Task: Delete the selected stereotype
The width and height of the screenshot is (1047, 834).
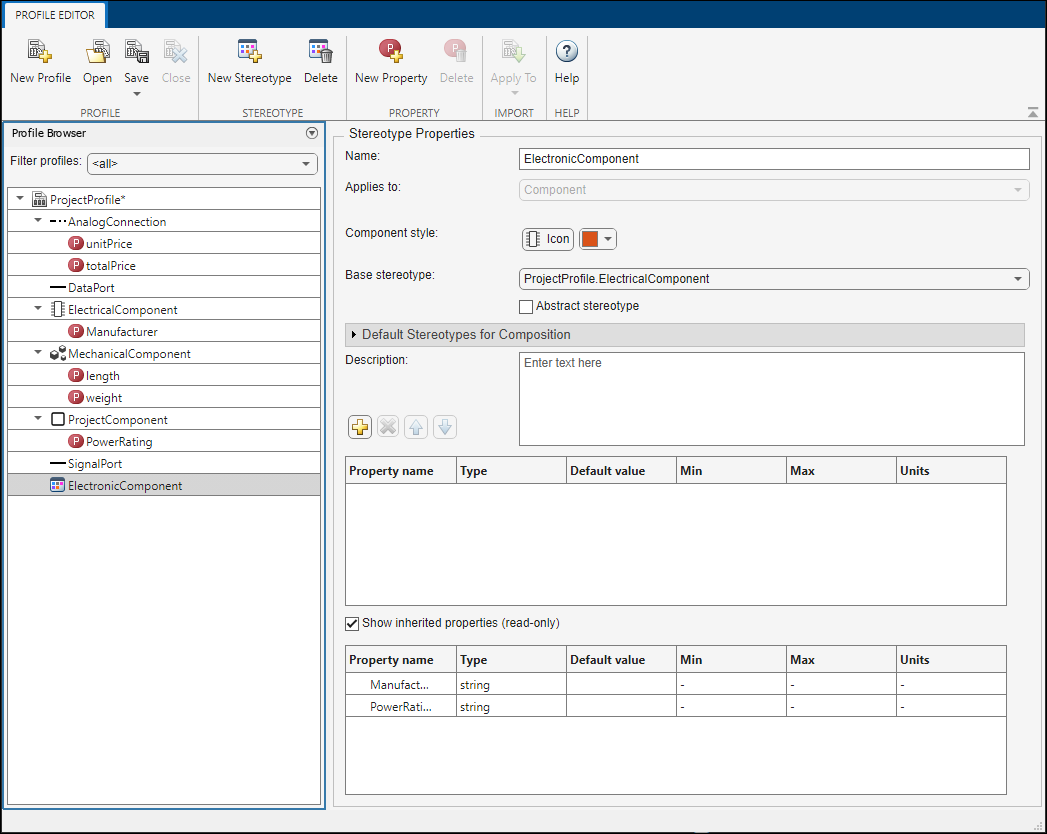Action: click(320, 60)
